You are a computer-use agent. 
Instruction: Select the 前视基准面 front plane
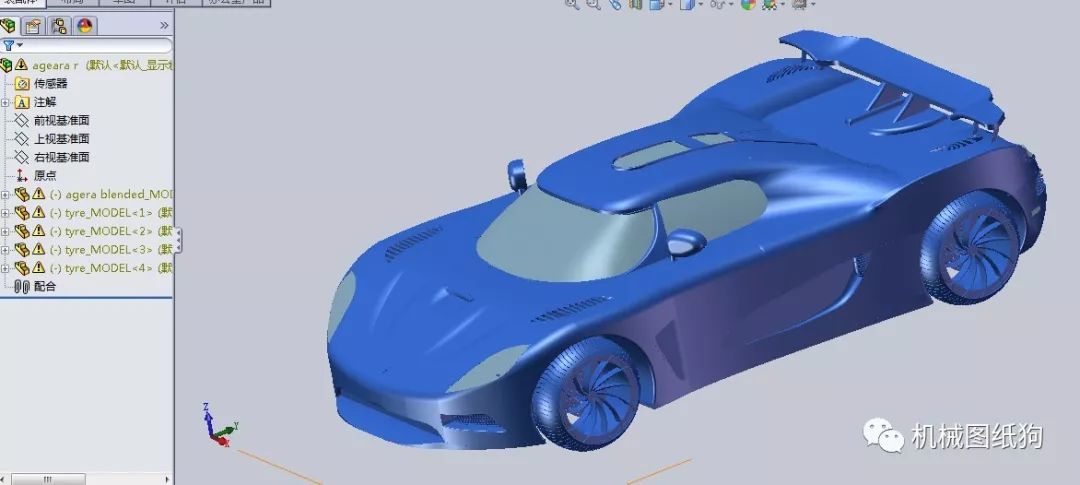(x=62, y=121)
